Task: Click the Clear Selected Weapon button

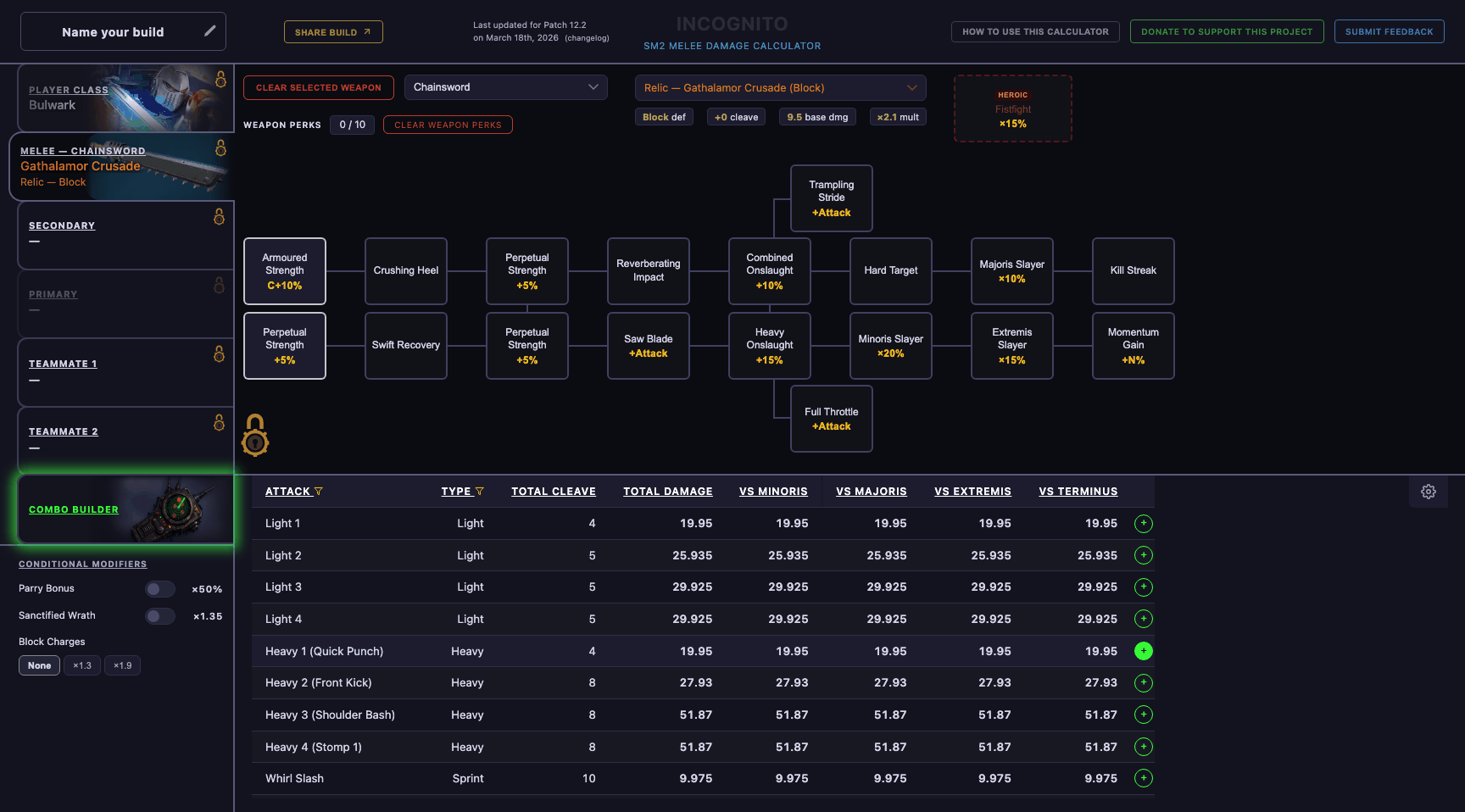Action: click(x=318, y=87)
